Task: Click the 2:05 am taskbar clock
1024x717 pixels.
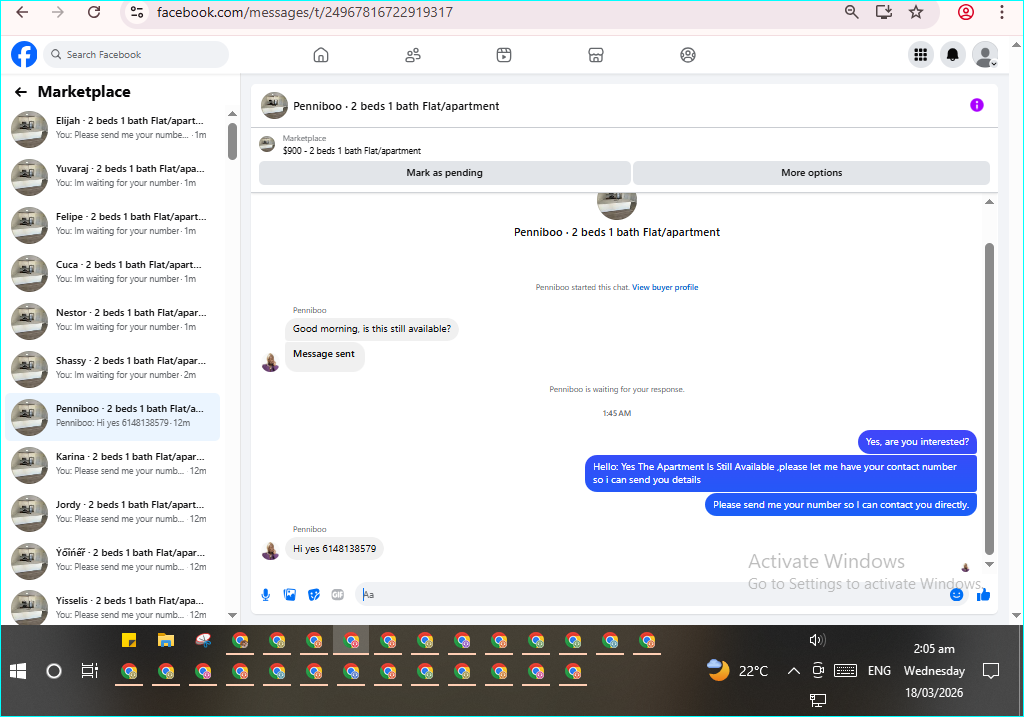Action: coord(934,649)
